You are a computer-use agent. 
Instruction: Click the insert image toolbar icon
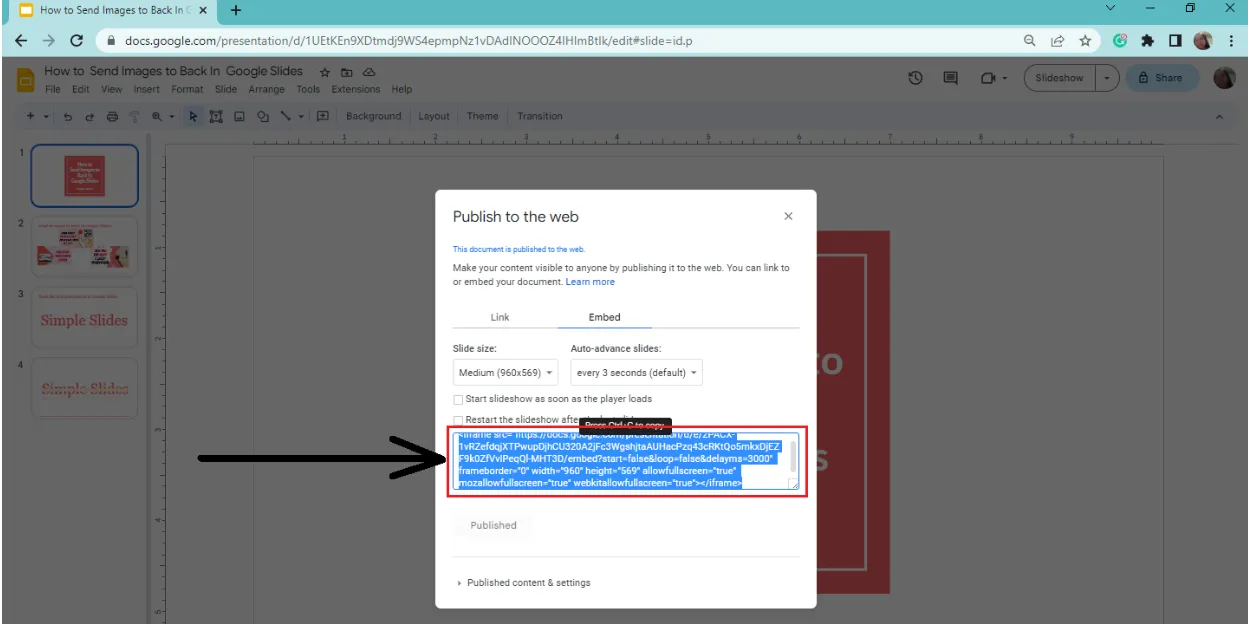[x=240, y=116]
